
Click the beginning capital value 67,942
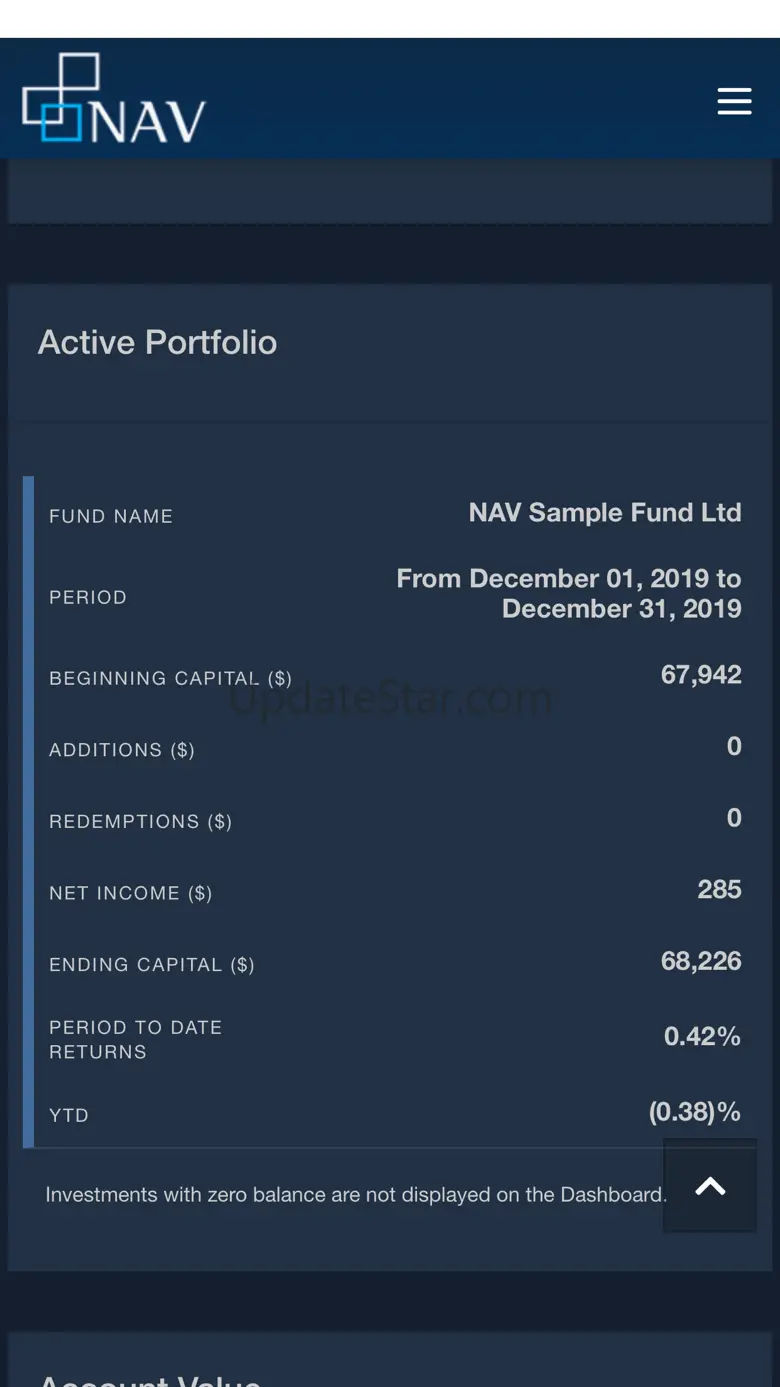[x=700, y=675]
